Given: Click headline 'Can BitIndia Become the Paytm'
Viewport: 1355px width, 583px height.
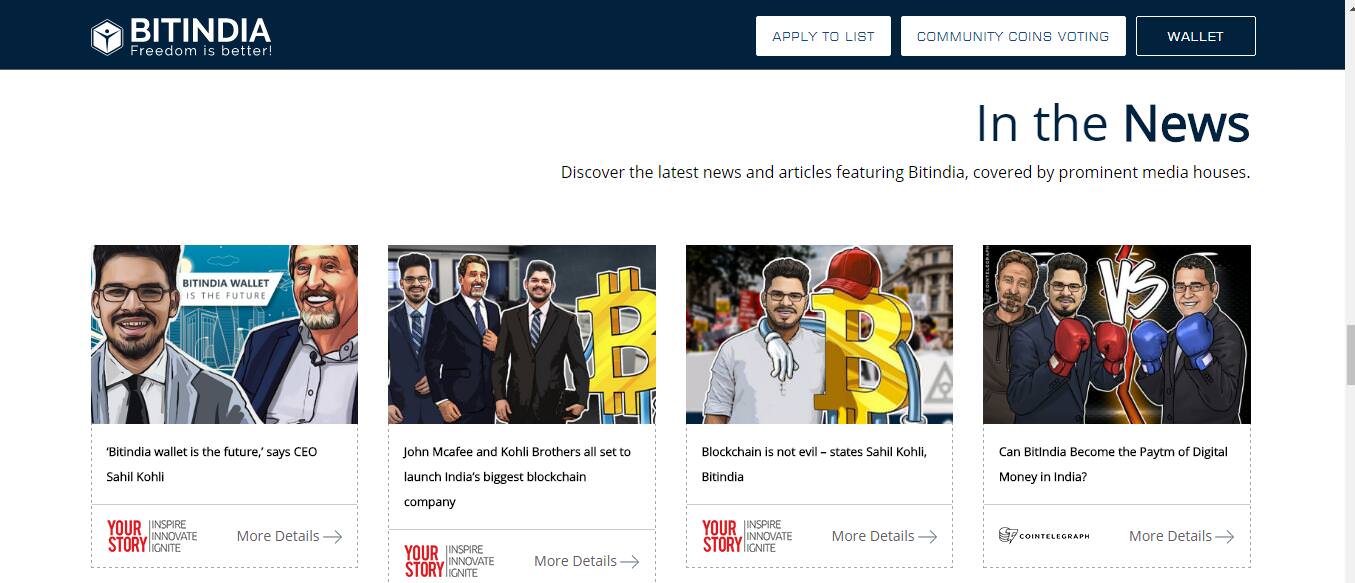Looking at the screenshot, I should point(1113,464).
